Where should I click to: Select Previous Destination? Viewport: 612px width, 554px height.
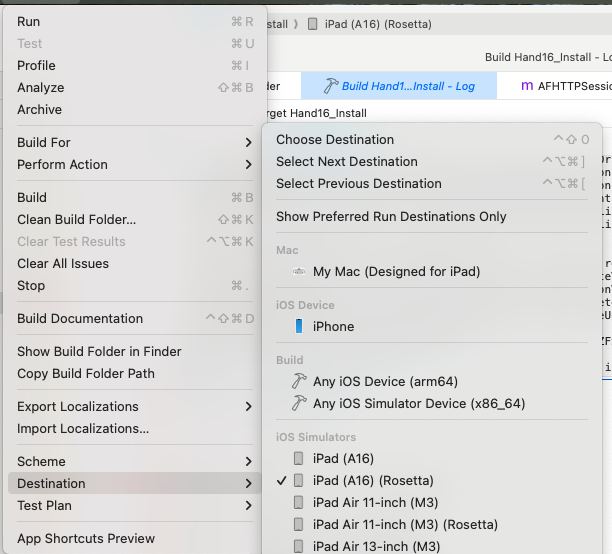click(432, 183)
